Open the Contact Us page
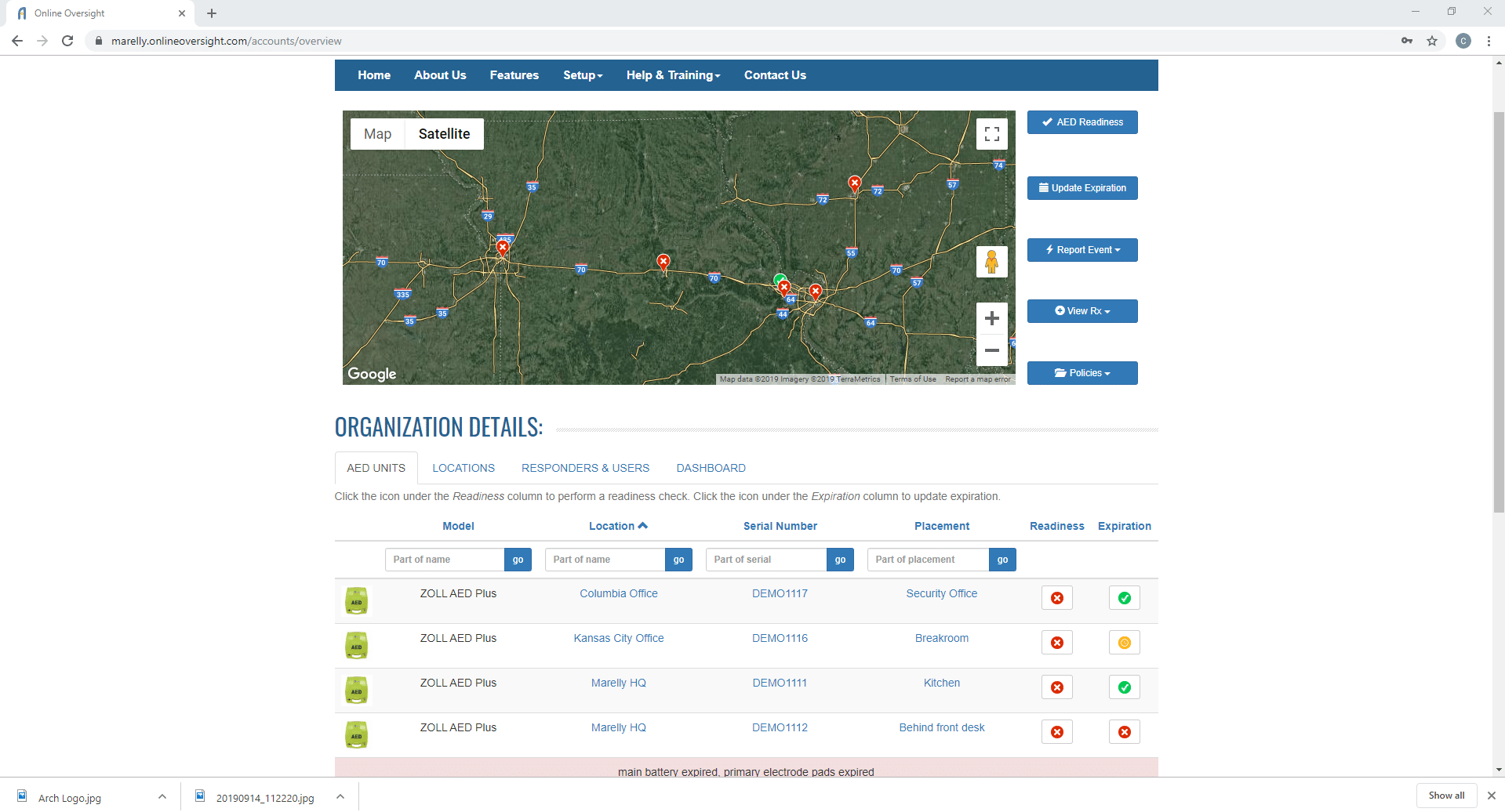The width and height of the screenshot is (1505, 812). (775, 75)
